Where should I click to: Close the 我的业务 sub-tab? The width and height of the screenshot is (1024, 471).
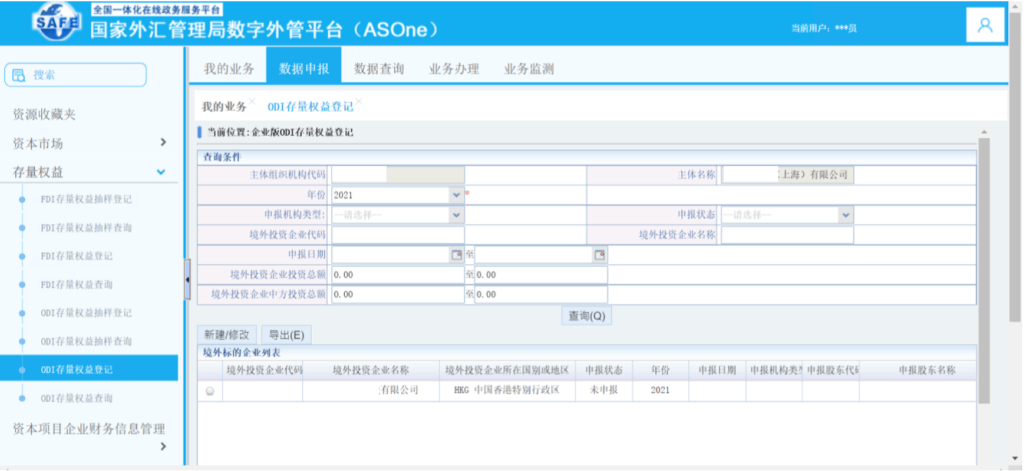(253, 101)
